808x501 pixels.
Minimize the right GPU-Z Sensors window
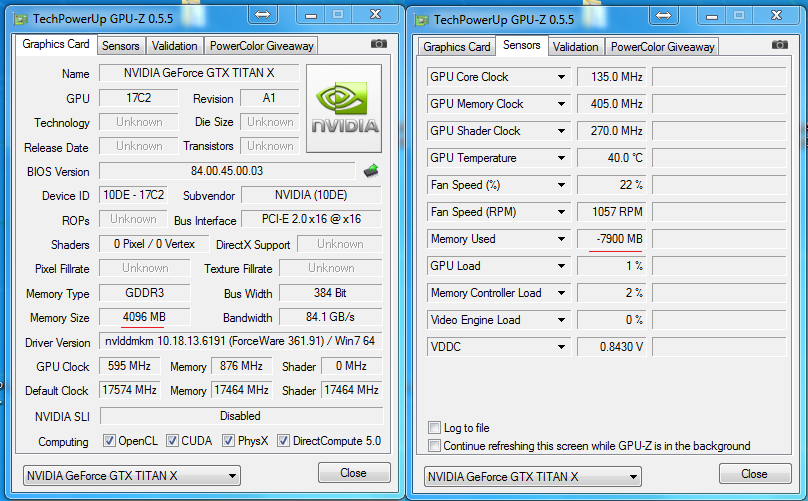point(712,16)
